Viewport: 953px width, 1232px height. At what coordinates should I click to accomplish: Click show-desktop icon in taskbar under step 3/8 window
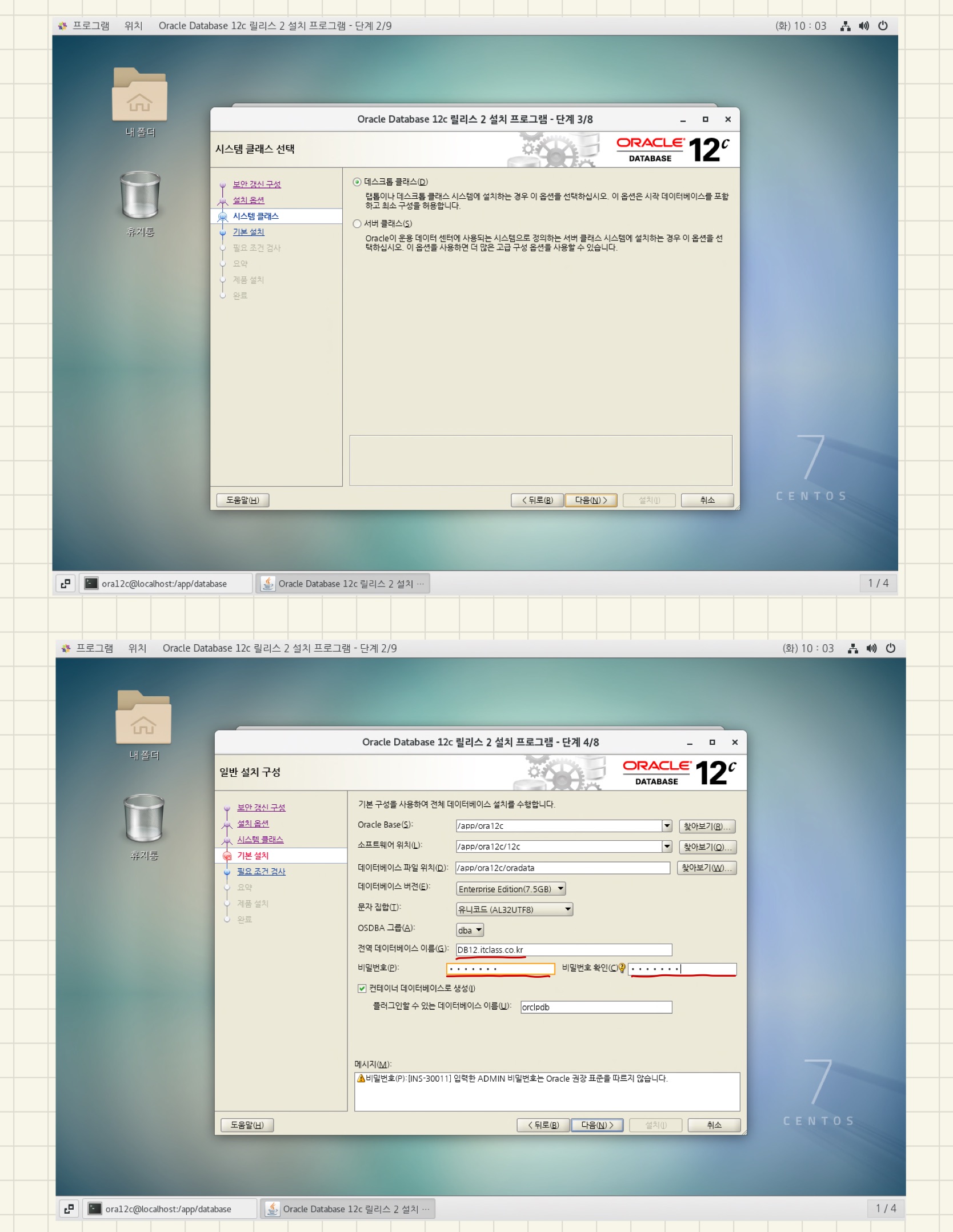tap(65, 583)
